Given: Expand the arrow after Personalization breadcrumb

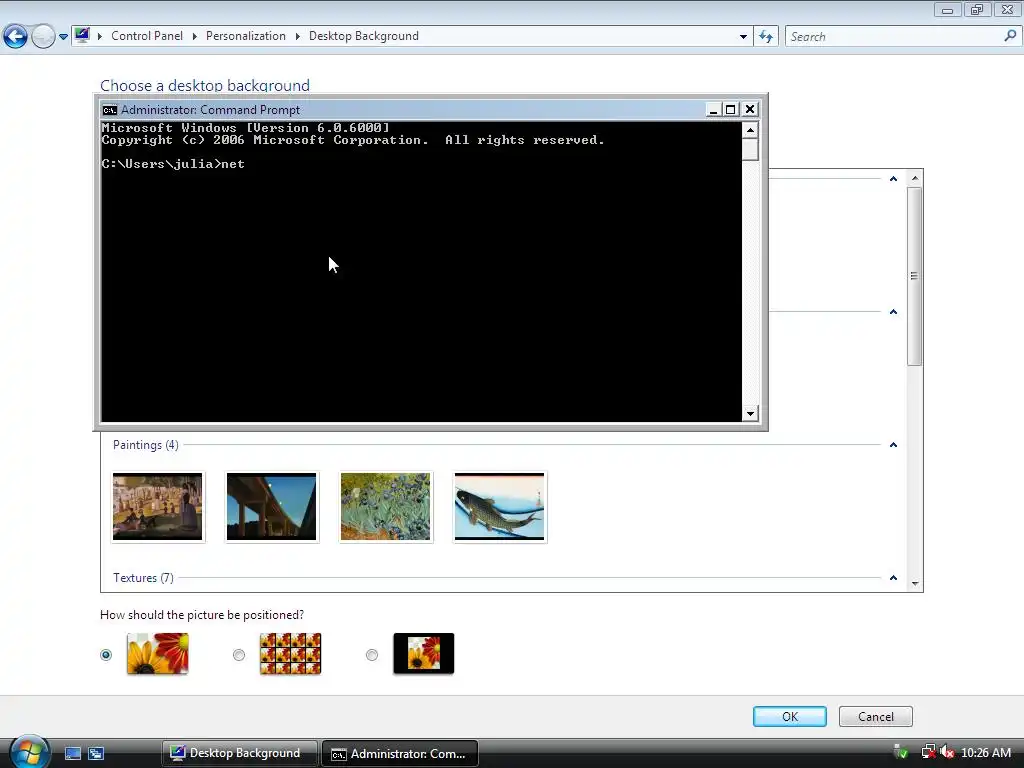Looking at the screenshot, I should 297,36.
